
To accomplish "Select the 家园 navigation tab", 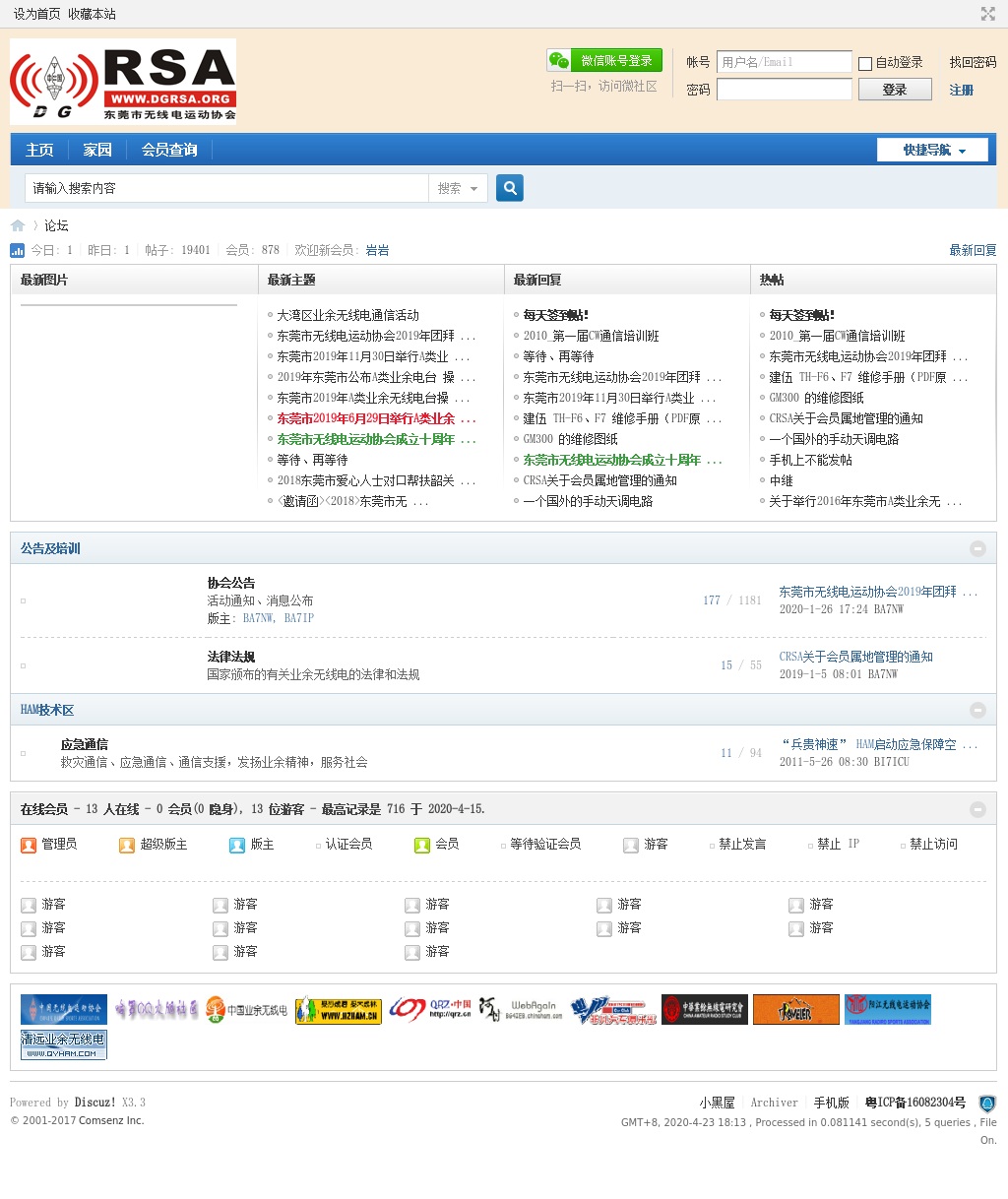I will [x=97, y=150].
